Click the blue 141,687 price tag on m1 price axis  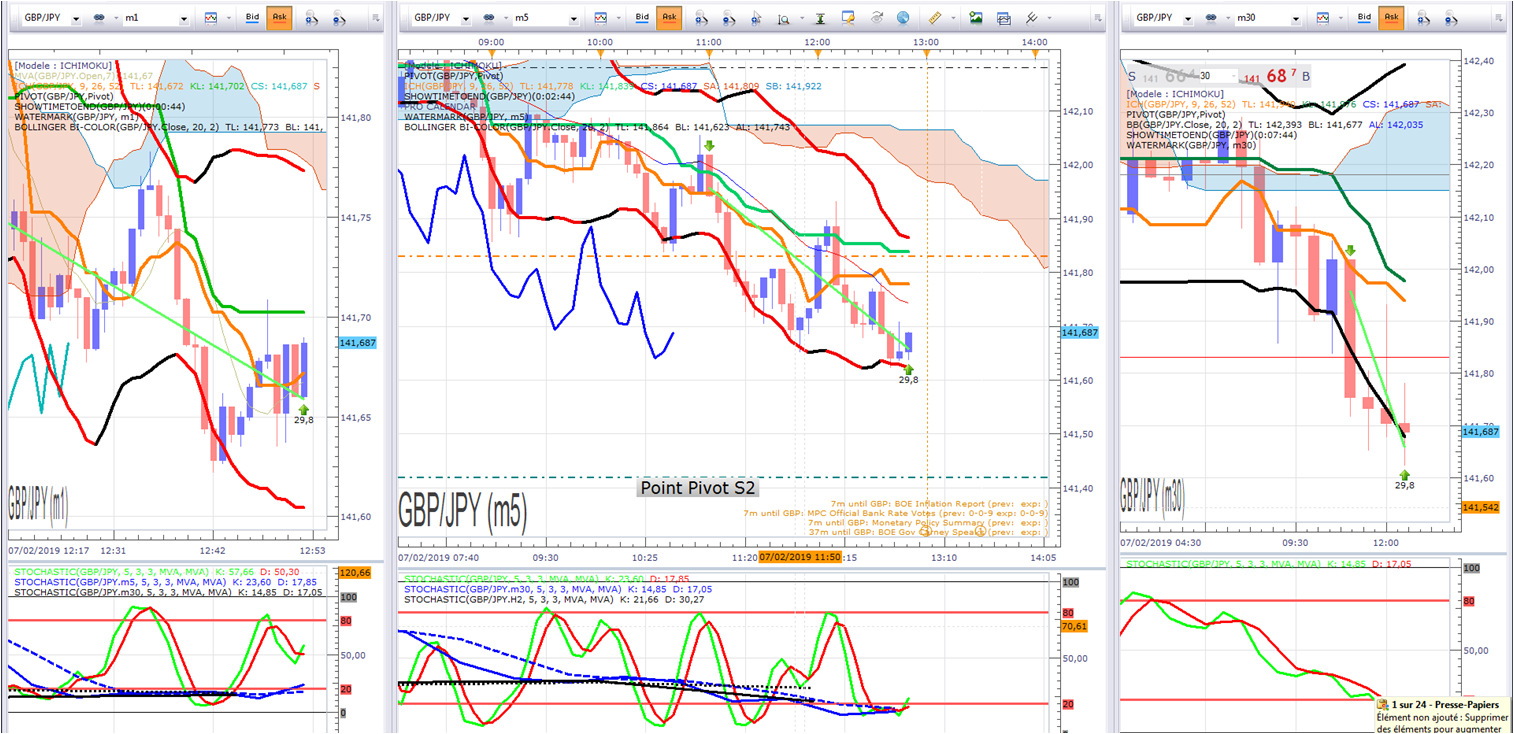tap(357, 343)
